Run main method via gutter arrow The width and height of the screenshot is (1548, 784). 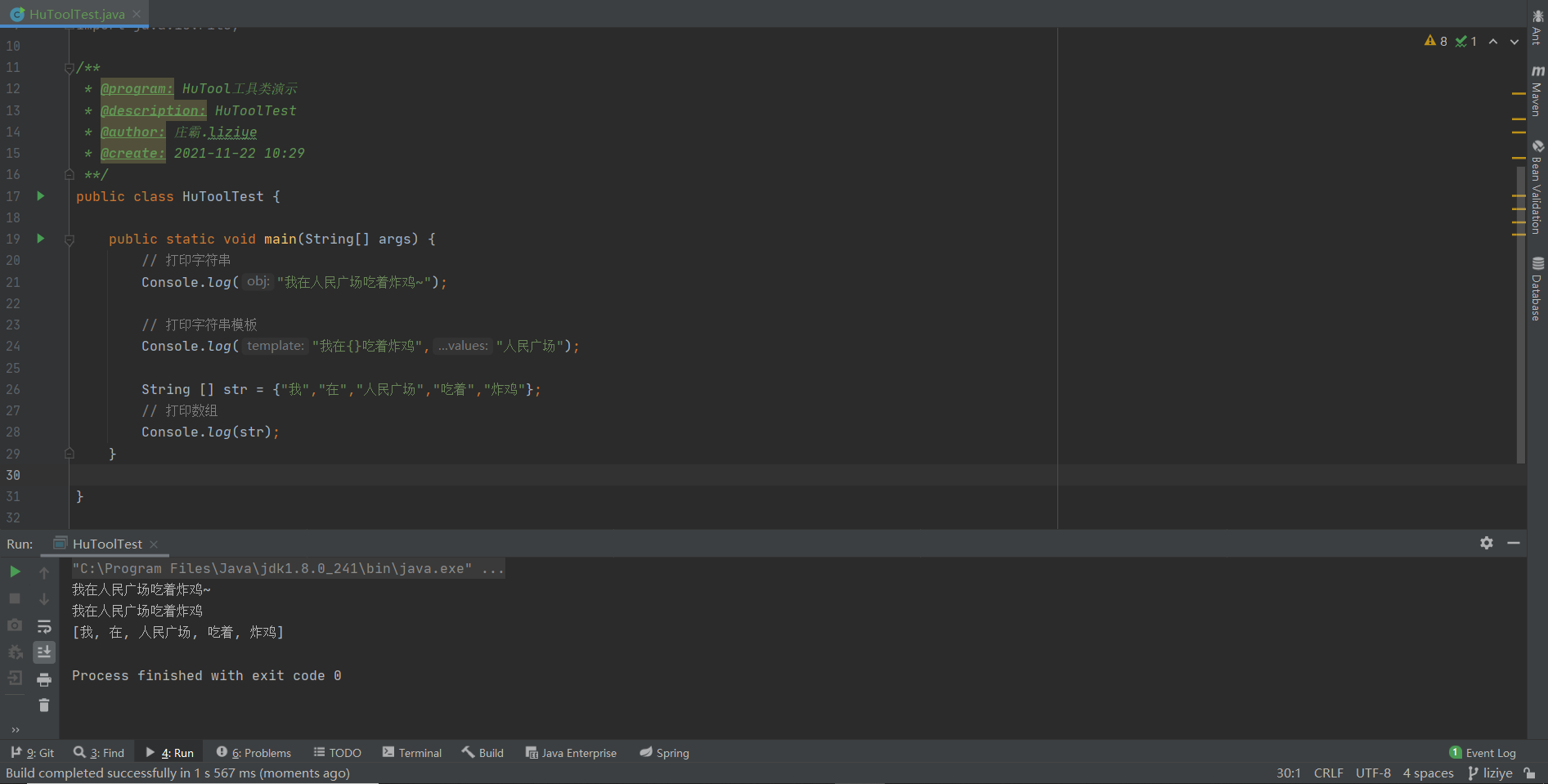coord(40,239)
